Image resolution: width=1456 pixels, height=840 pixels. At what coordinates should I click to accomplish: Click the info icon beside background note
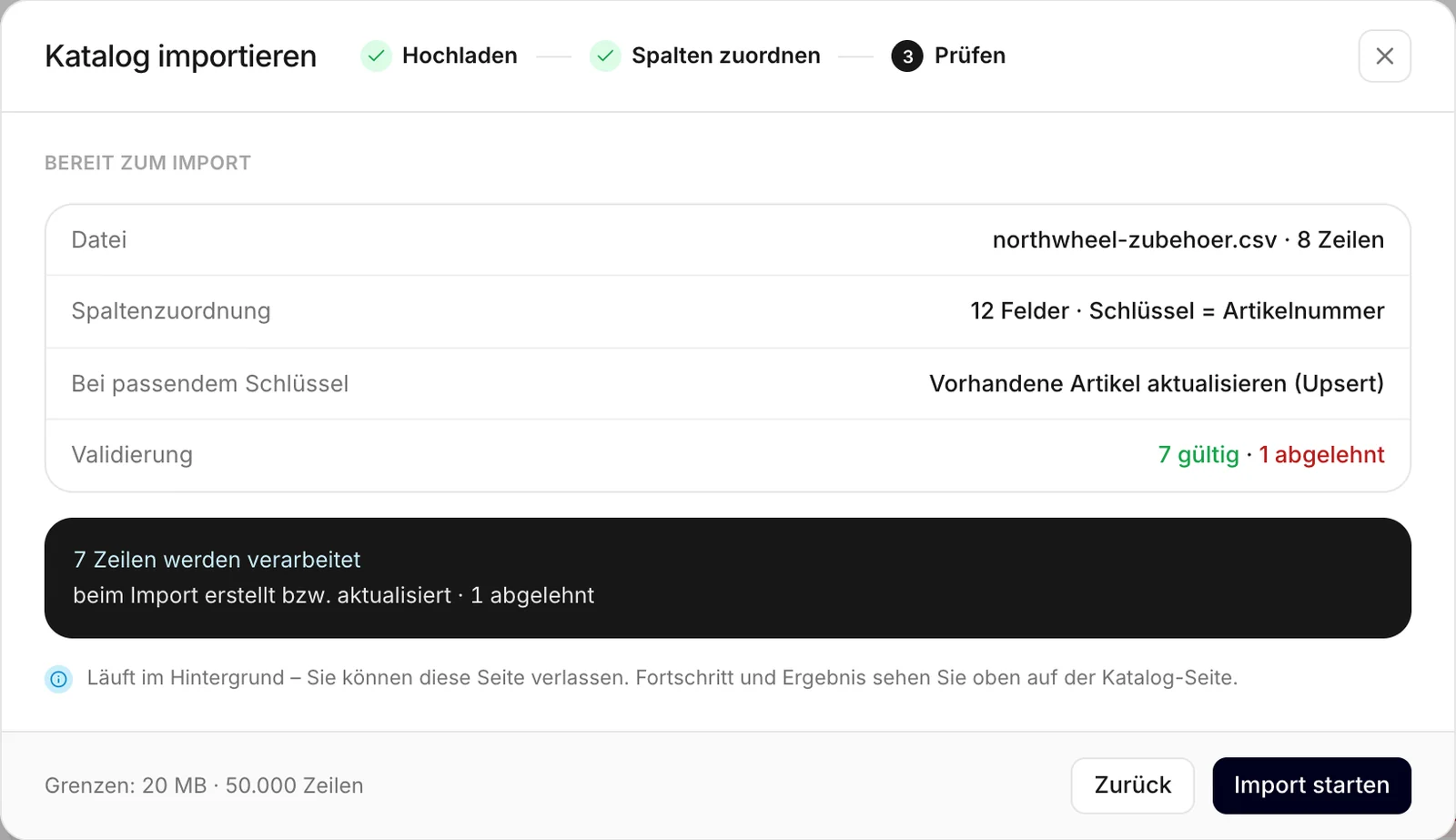click(x=59, y=679)
